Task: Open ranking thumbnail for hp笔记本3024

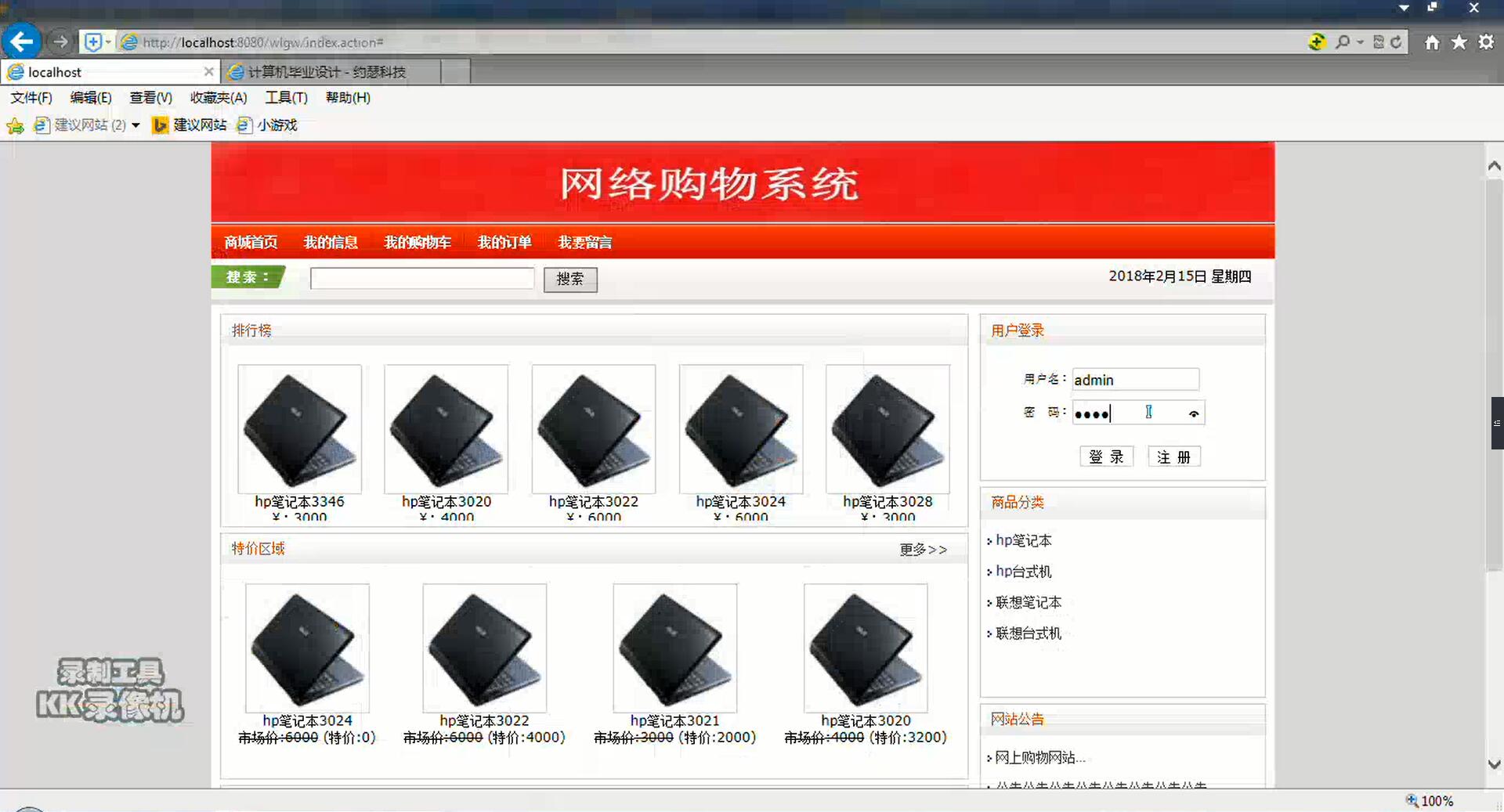Action: click(x=741, y=428)
